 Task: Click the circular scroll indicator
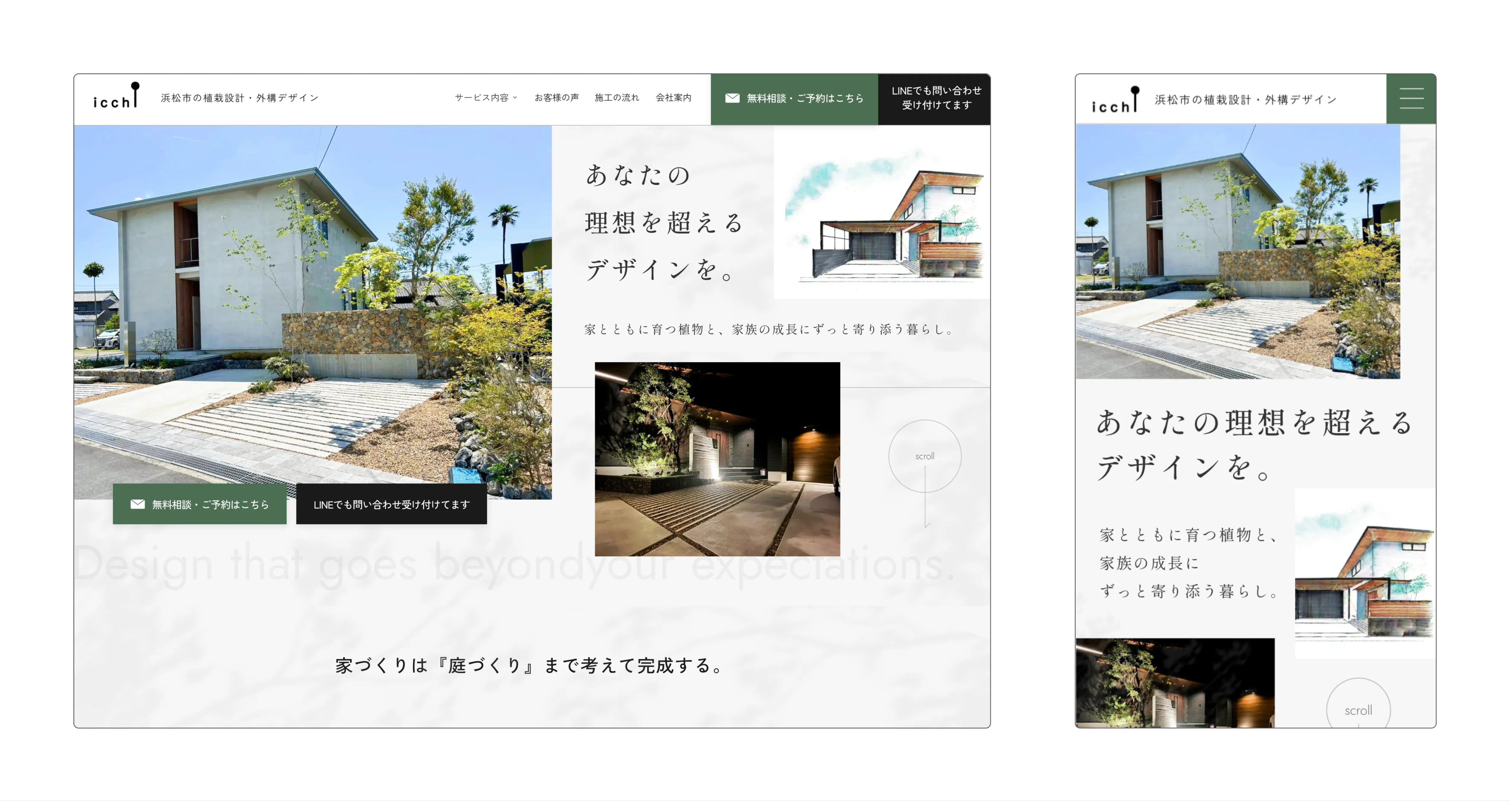925,456
